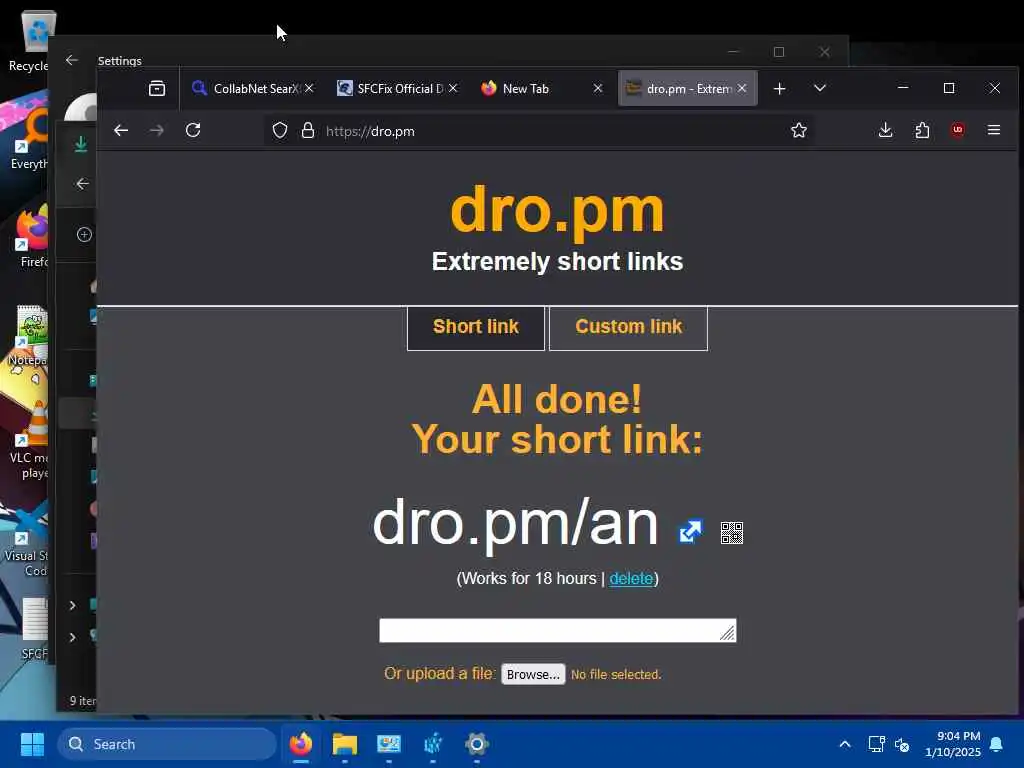
Task: Open a new tab with plus
Action: pyautogui.click(x=779, y=88)
